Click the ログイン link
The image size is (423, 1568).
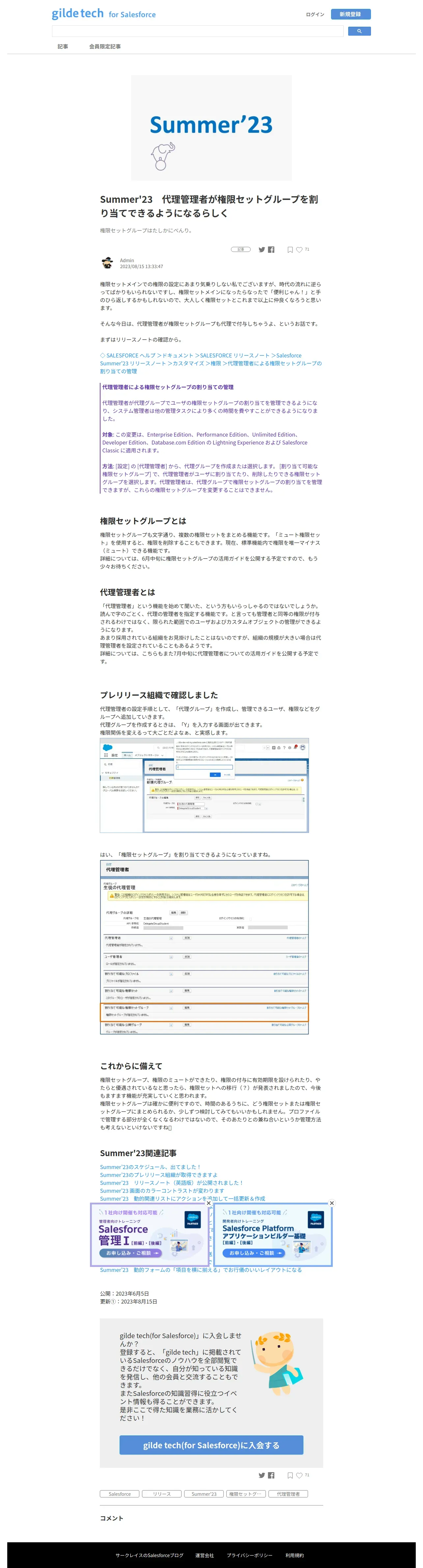[x=315, y=14]
